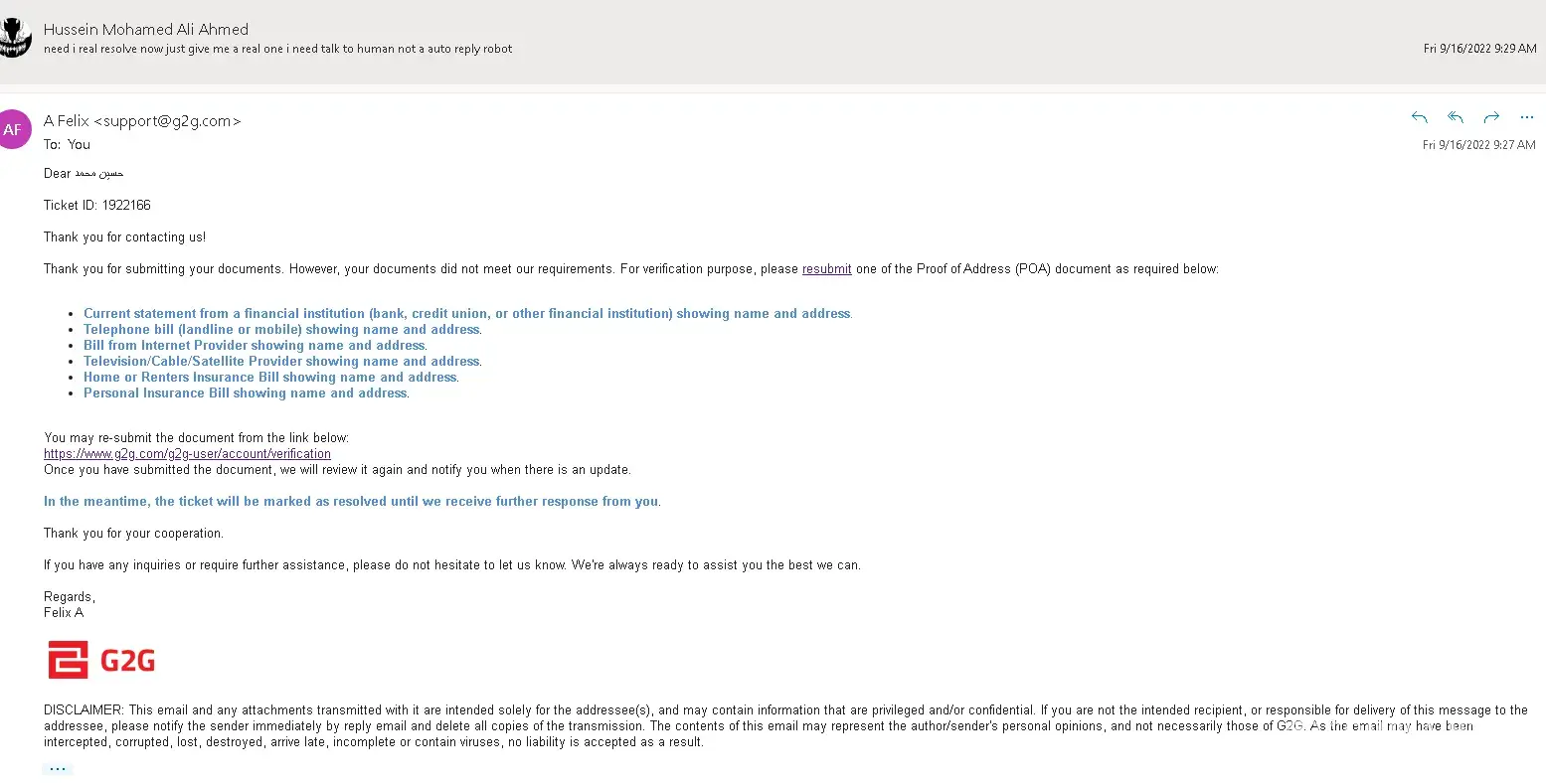The width and height of the screenshot is (1546, 784).
Task: Click sender name A Felix support@g2g.com
Action: click(142, 121)
